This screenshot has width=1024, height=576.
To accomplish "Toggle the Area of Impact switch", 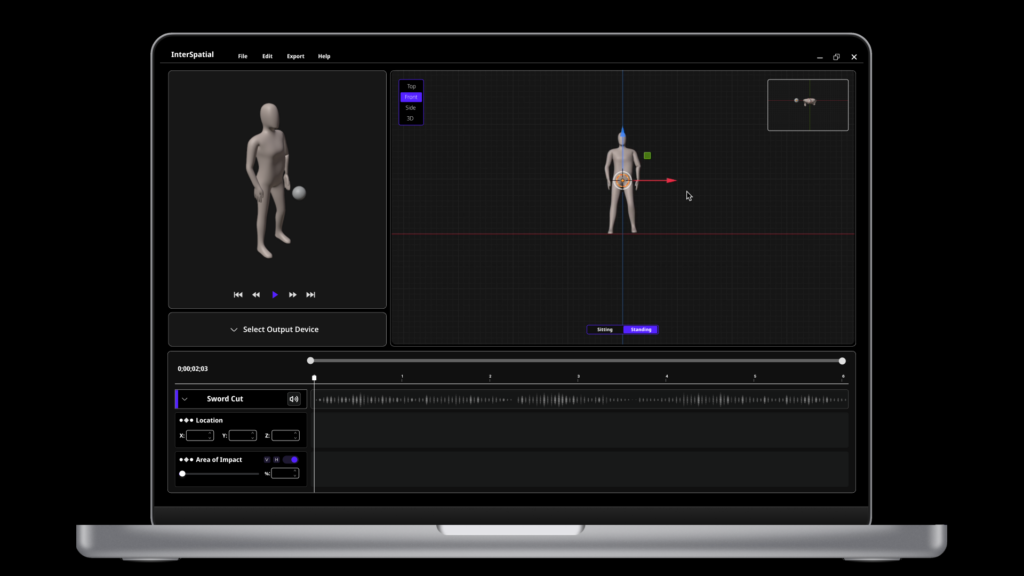I will click(x=291, y=460).
